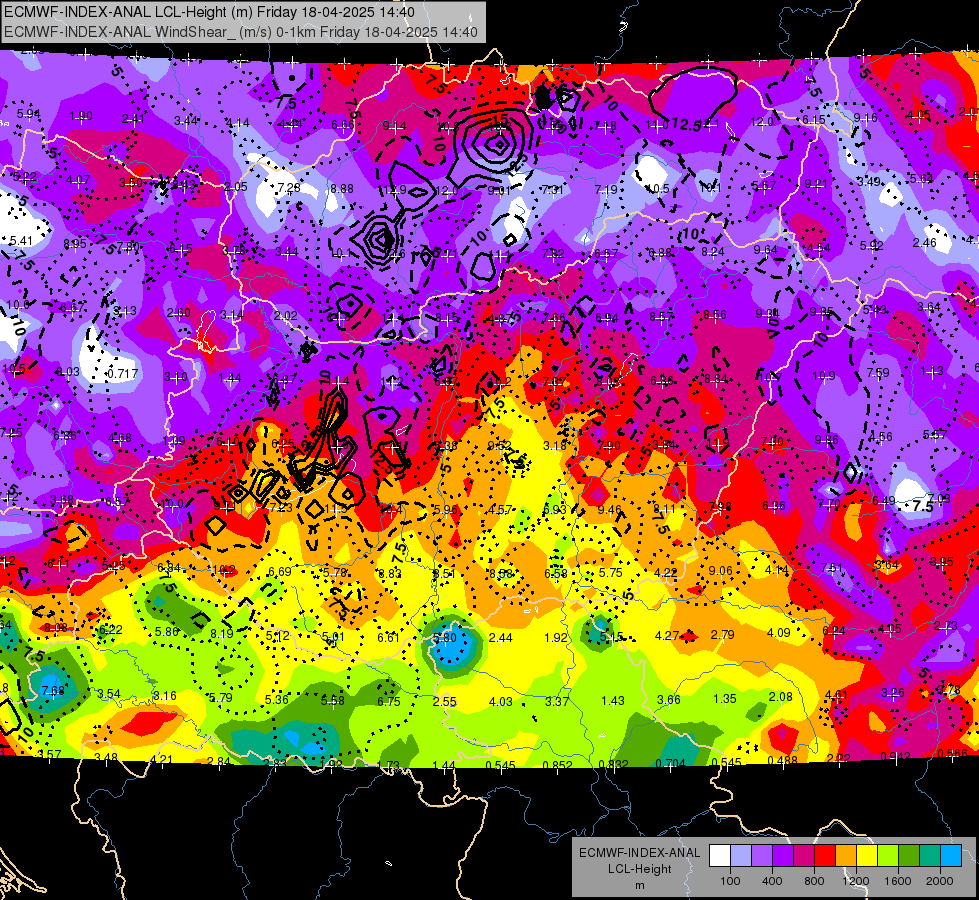Click the grid value 4.03
This screenshot has height=900, width=979.
pyautogui.click(x=501, y=703)
